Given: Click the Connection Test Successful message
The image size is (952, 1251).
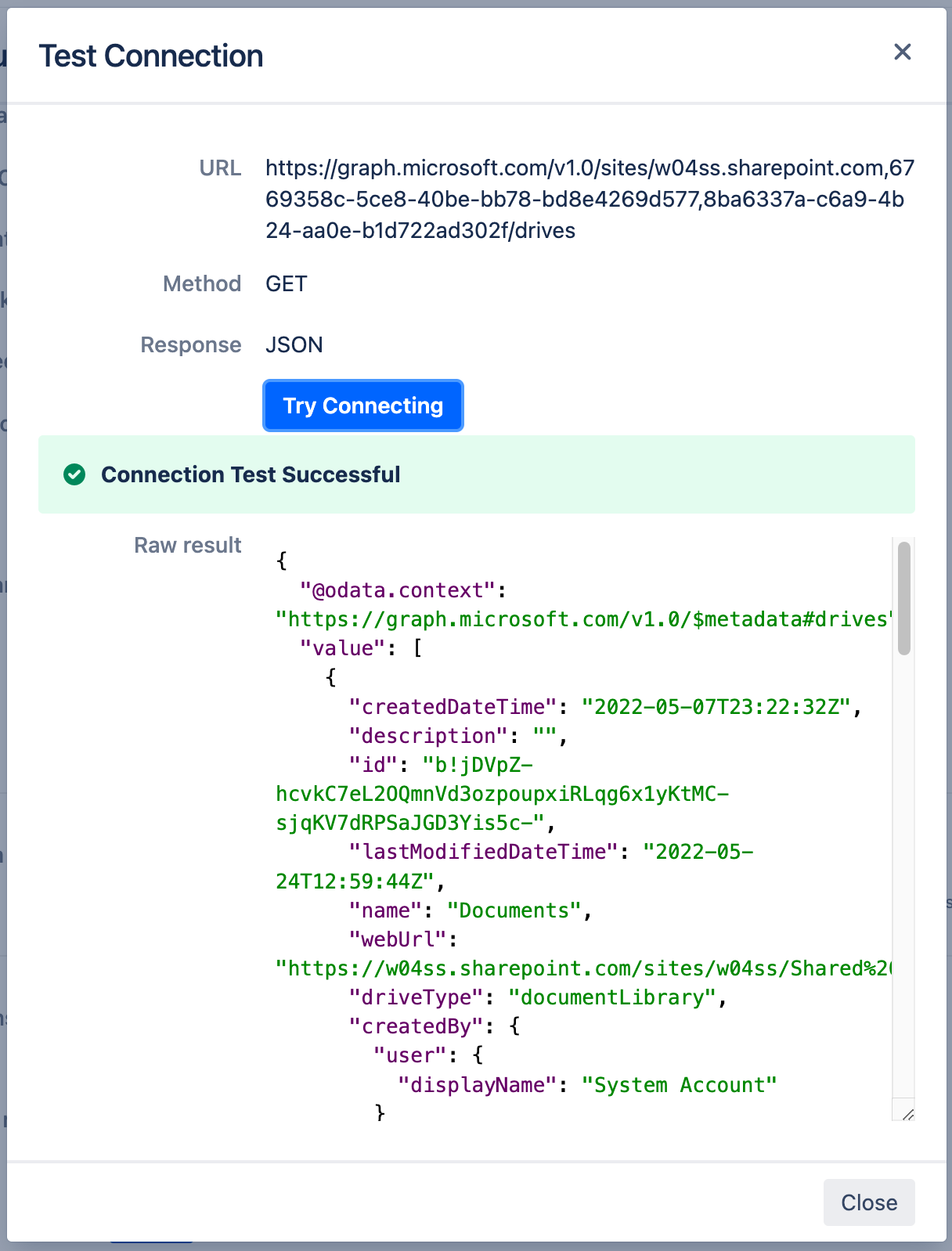Looking at the screenshot, I should (x=251, y=474).
